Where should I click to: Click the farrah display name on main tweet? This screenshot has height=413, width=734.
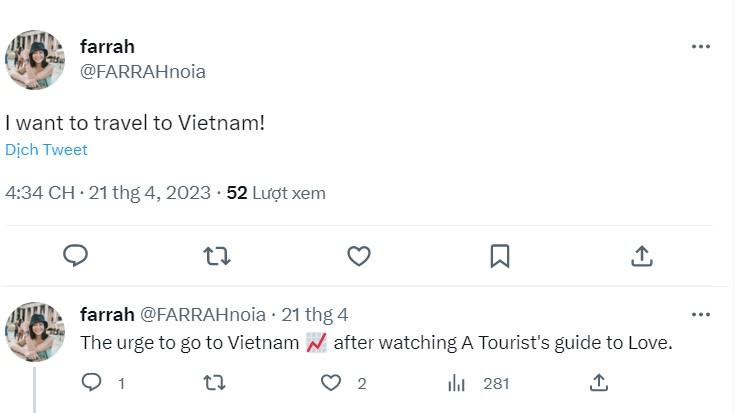click(107, 47)
